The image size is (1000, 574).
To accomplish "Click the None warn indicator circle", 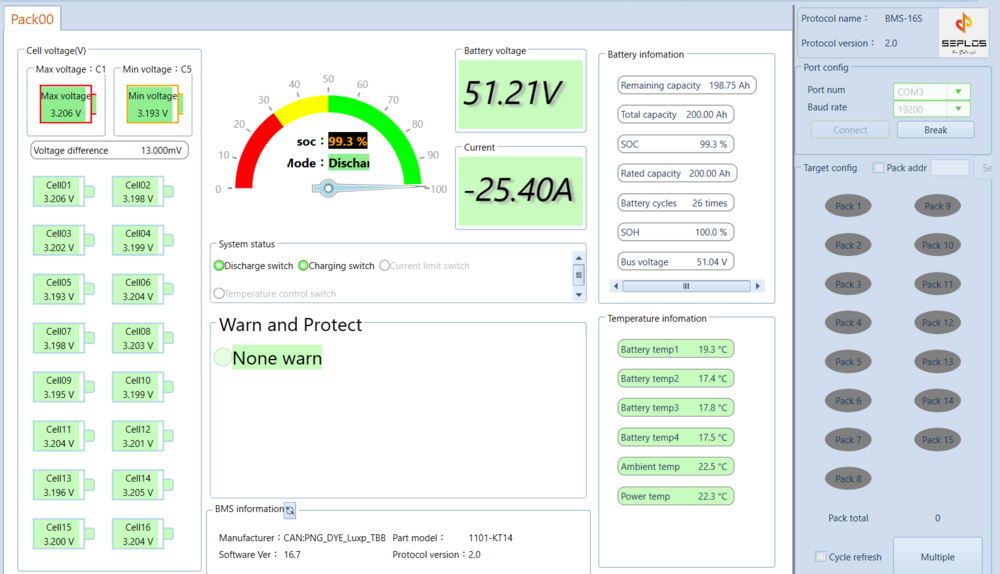I will (x=223, y=357).
